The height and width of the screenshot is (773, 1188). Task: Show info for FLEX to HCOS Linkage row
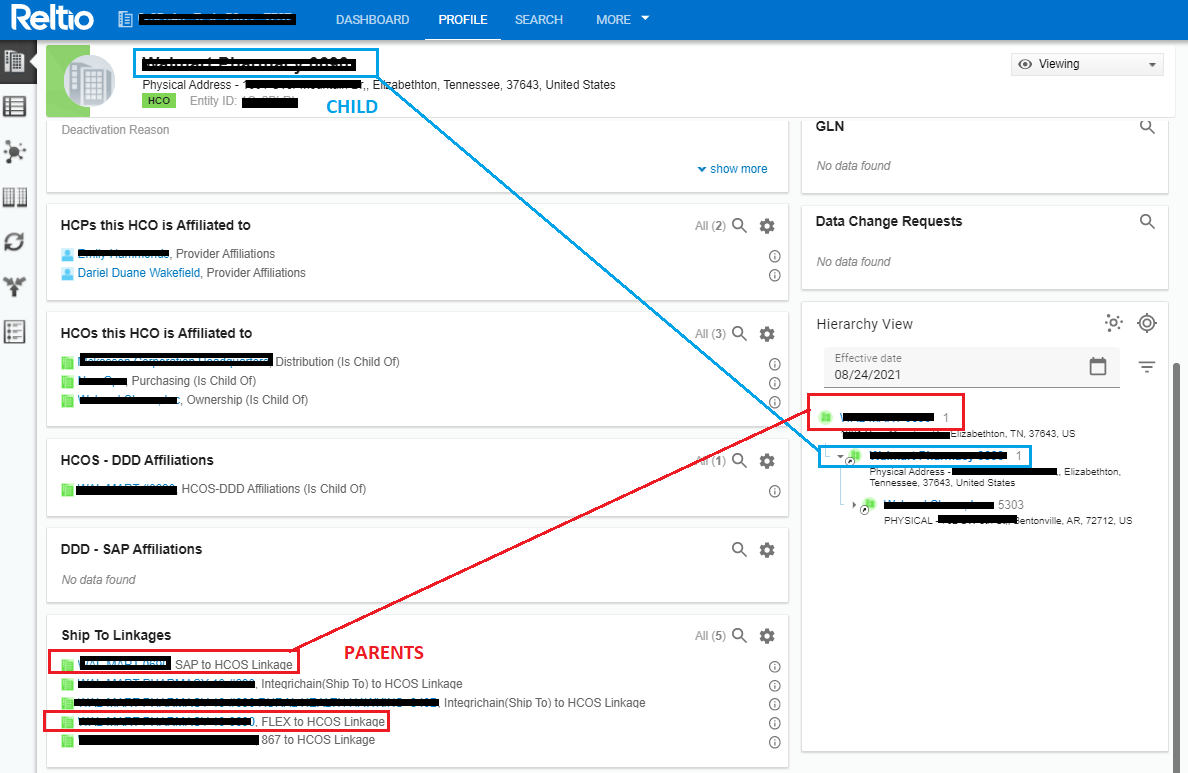774,724
